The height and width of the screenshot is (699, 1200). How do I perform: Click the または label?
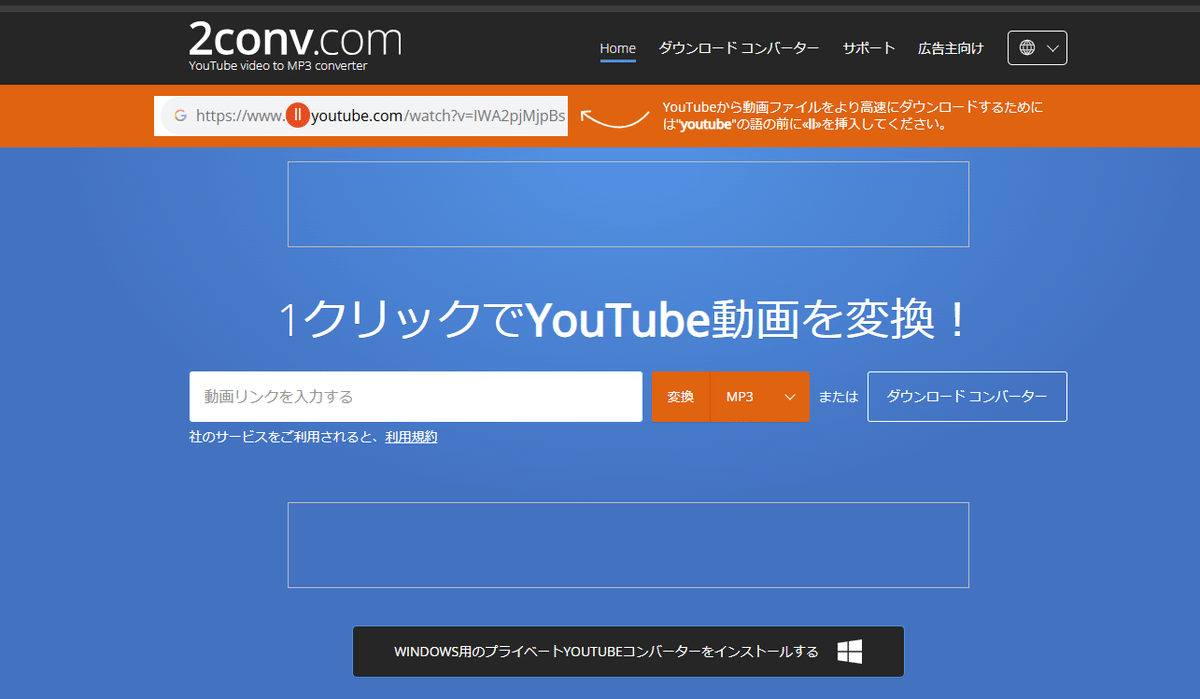(838, 397)
